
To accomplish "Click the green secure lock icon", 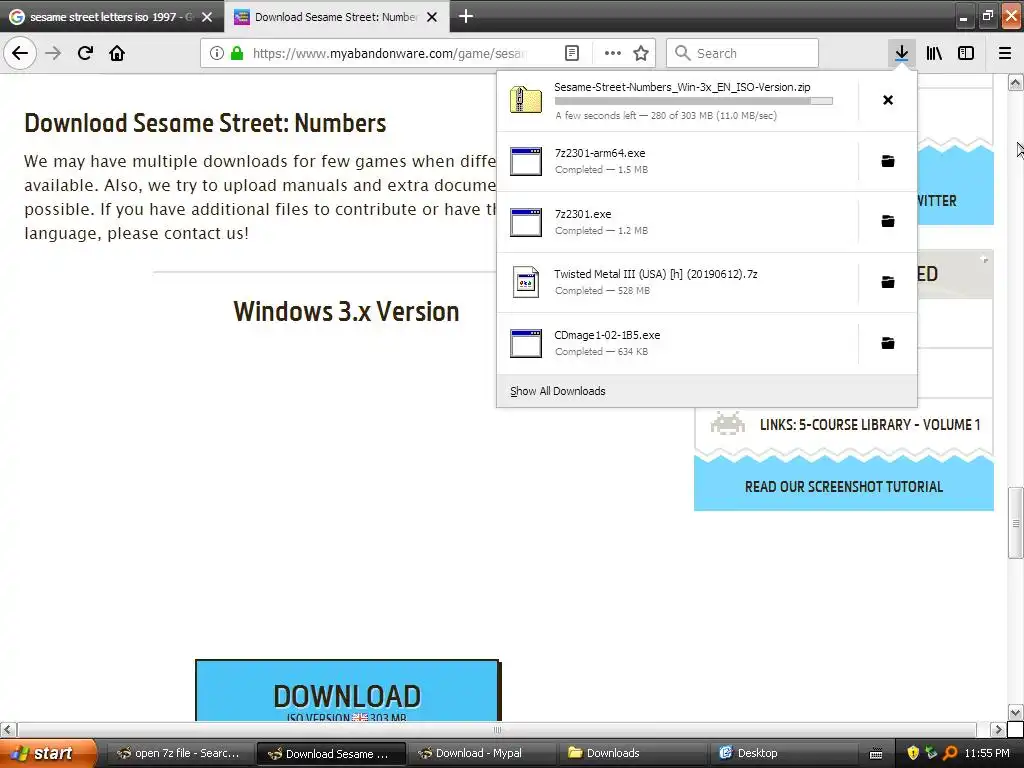I will 237,53.
